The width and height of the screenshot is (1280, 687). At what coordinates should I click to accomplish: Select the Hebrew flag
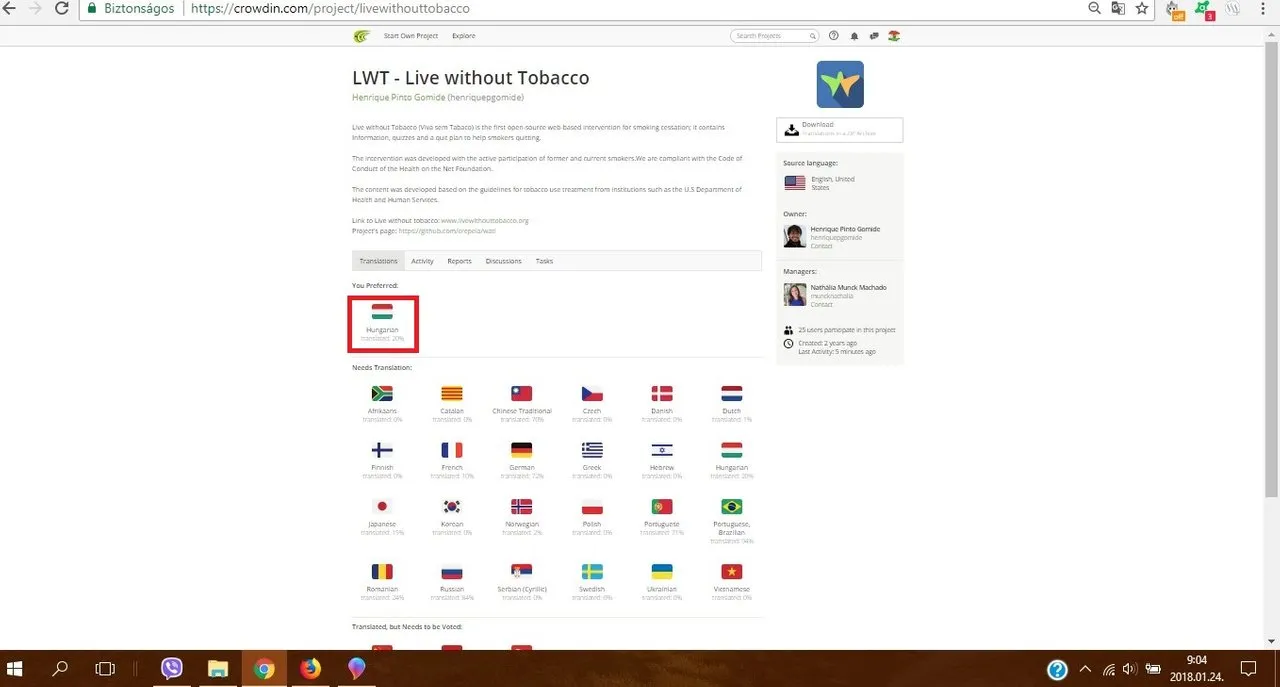coord(662,450)
